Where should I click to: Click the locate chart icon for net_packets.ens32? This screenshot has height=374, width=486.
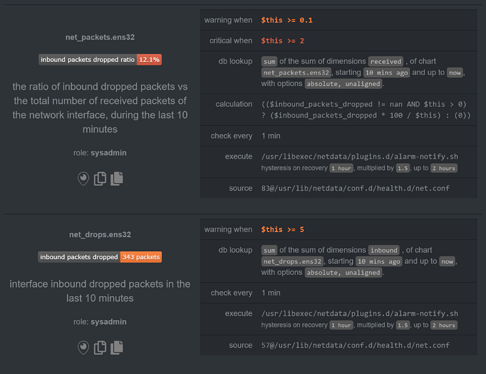point(83,179)
